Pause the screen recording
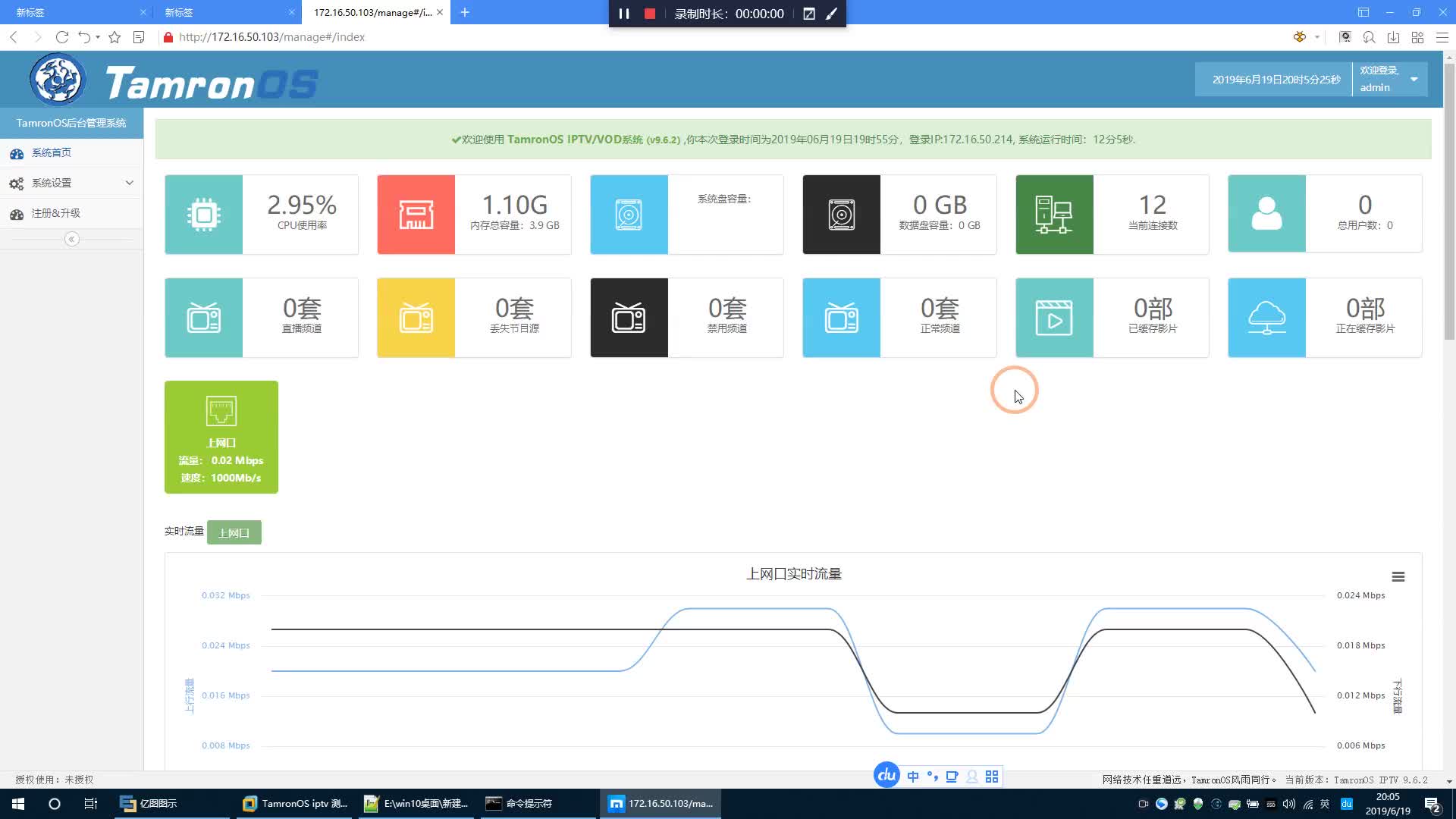Viewport: 1456px width, 819px height. tap(624, 14)
